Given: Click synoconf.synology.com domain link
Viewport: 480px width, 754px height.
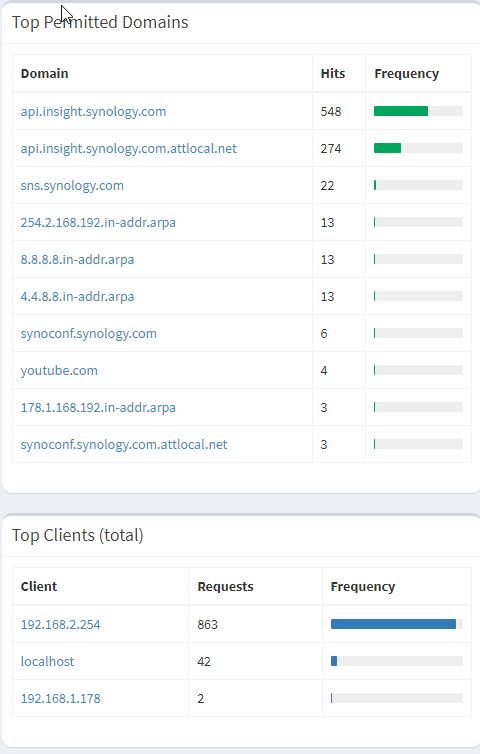Looking at the screenshot, I should [88, 333].
